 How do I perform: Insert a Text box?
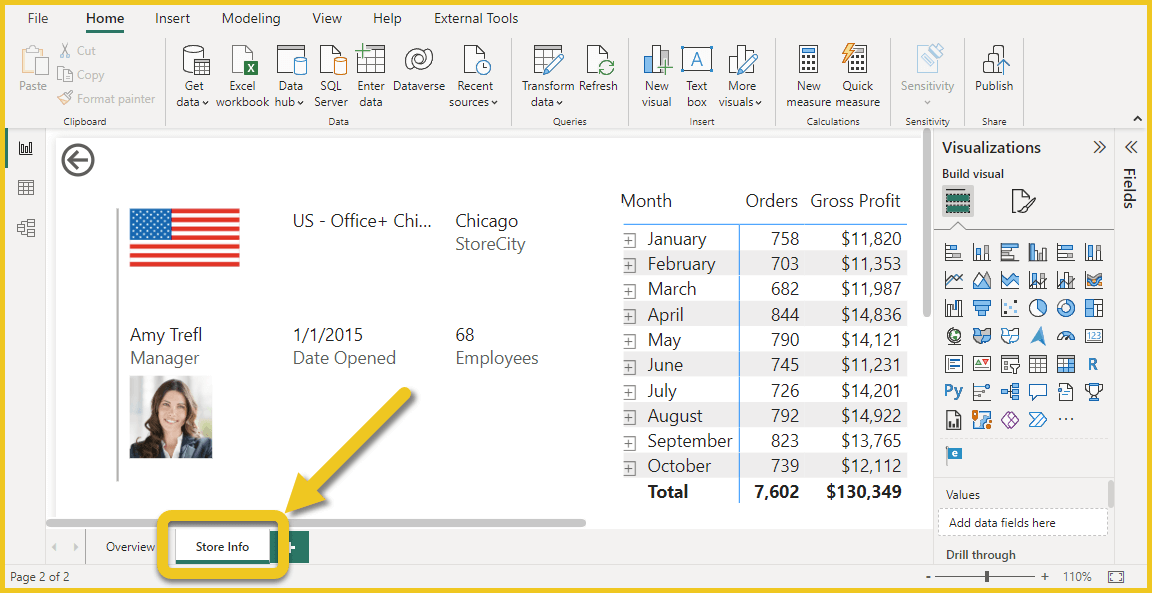[697, 75]
